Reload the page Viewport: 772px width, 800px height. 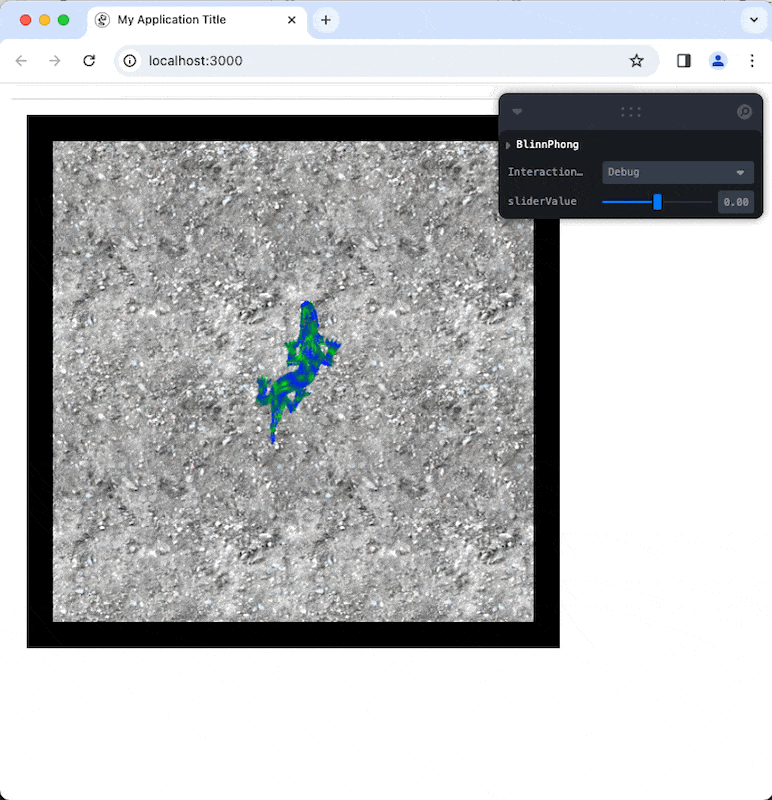(x=89, y=61)
